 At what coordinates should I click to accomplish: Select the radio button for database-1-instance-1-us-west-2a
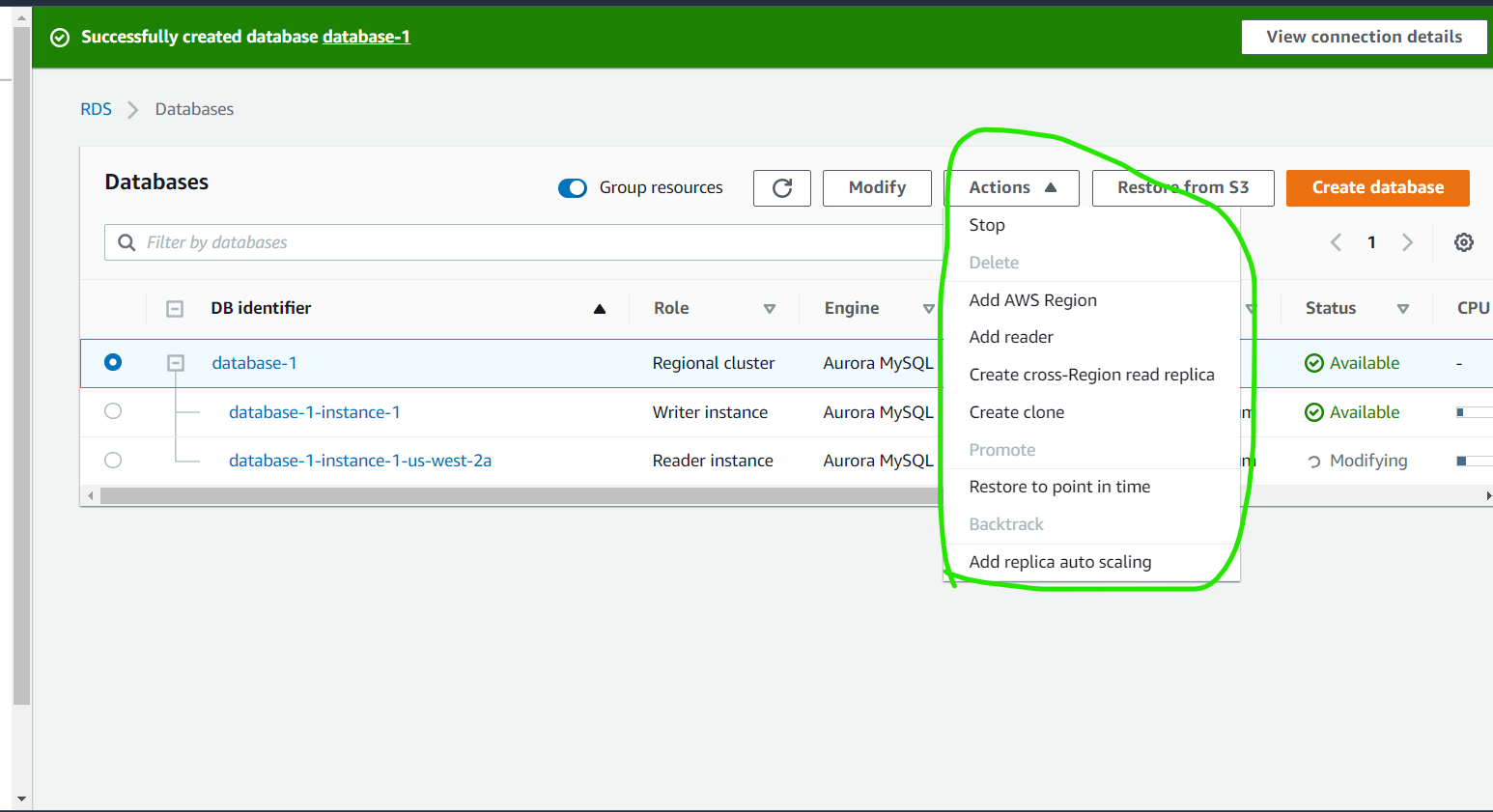[112, 460]
